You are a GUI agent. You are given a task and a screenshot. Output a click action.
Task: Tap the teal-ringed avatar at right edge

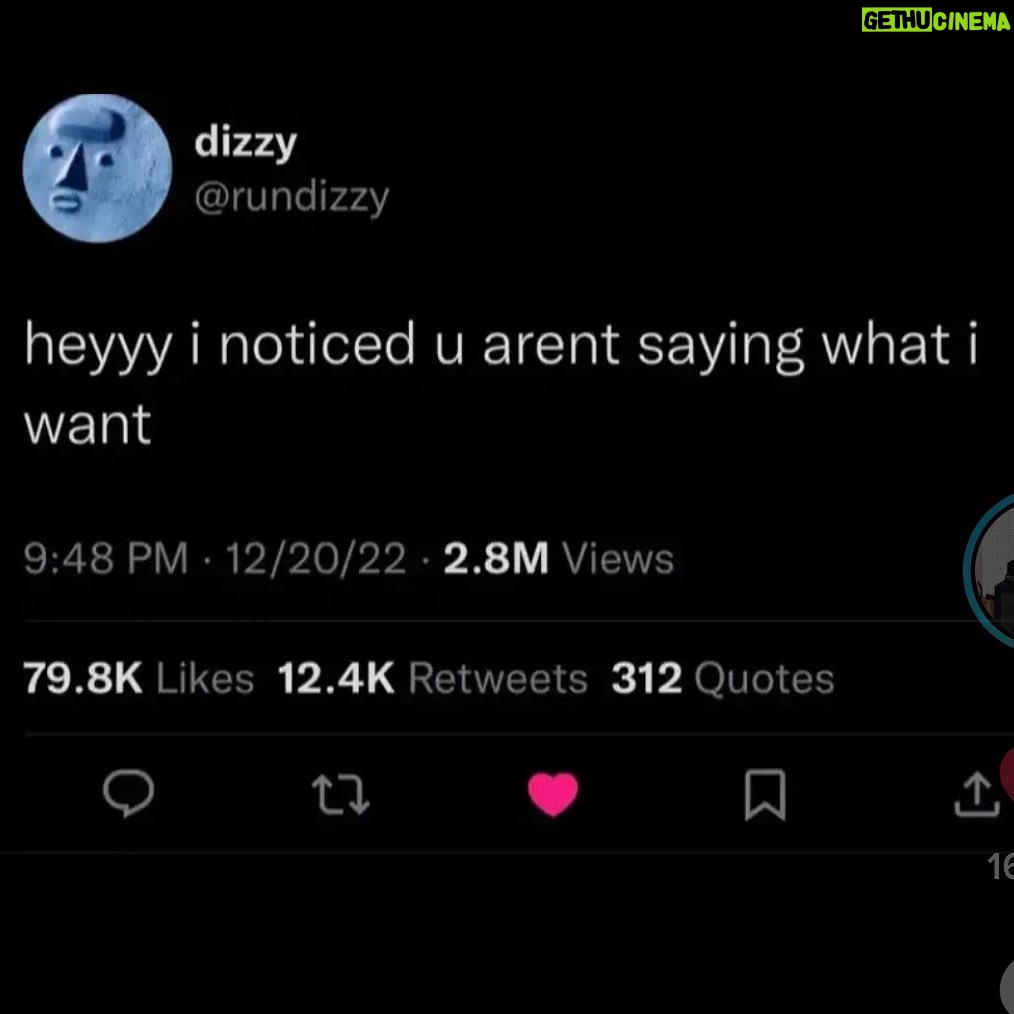click(x=989, y=571)
